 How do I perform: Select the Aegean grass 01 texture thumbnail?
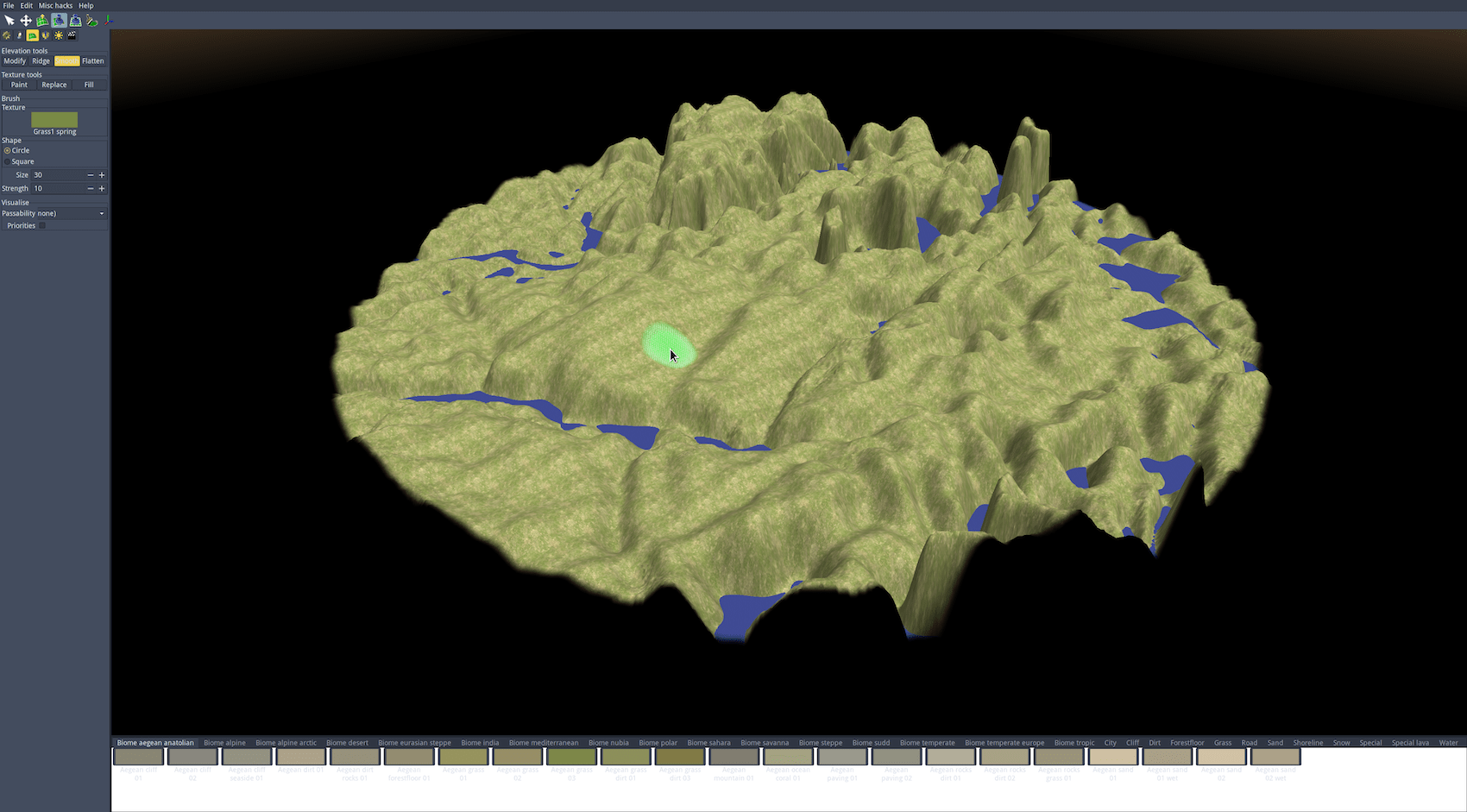click(464, 756)
